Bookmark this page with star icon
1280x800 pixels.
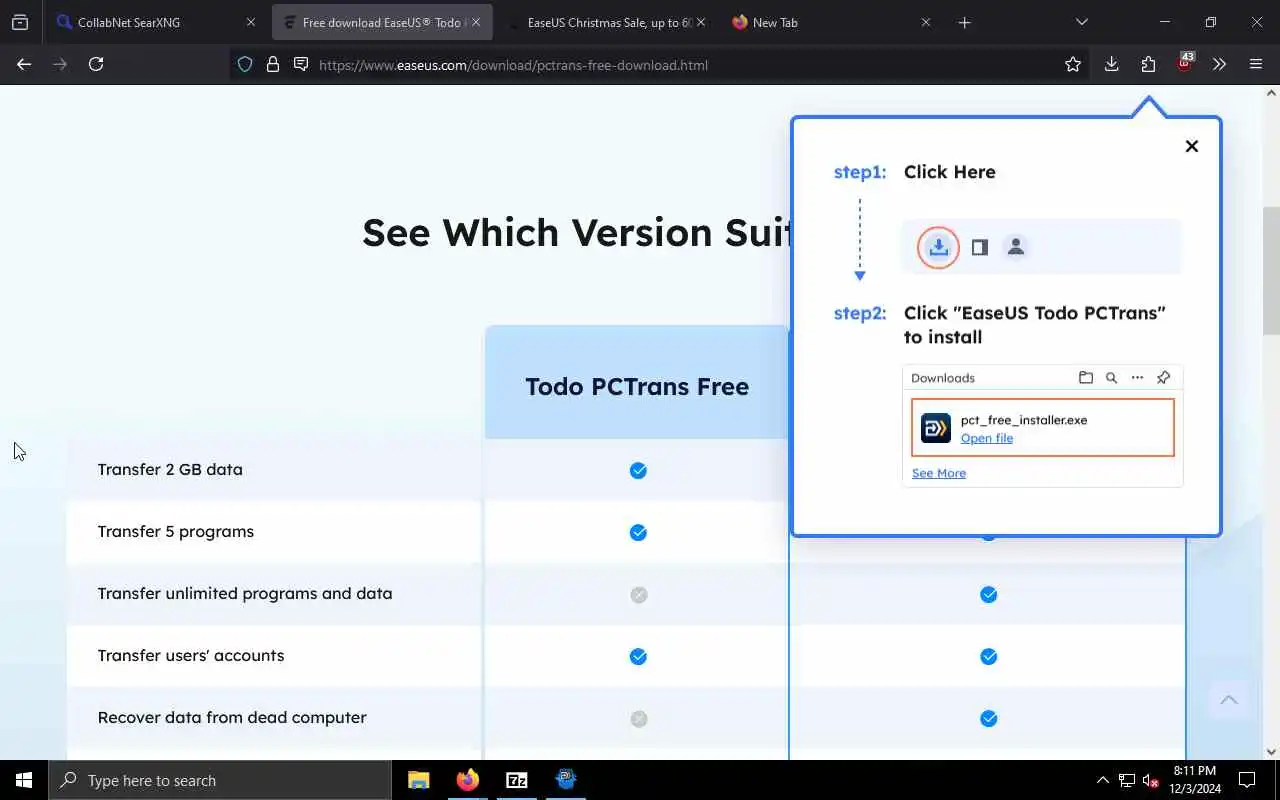(1073, 64)
